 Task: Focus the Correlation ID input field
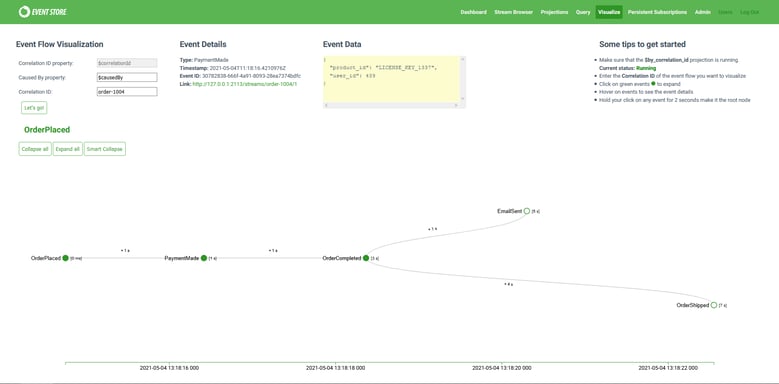click(127, 92)
